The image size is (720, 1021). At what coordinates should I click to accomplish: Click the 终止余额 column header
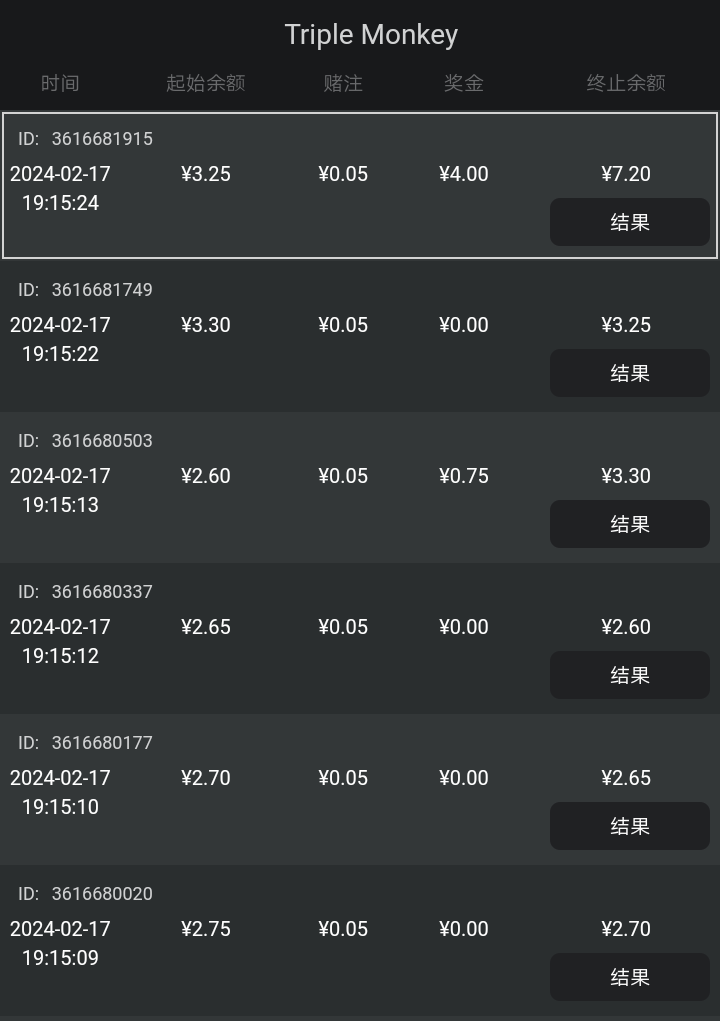click(x=626, y=83)
